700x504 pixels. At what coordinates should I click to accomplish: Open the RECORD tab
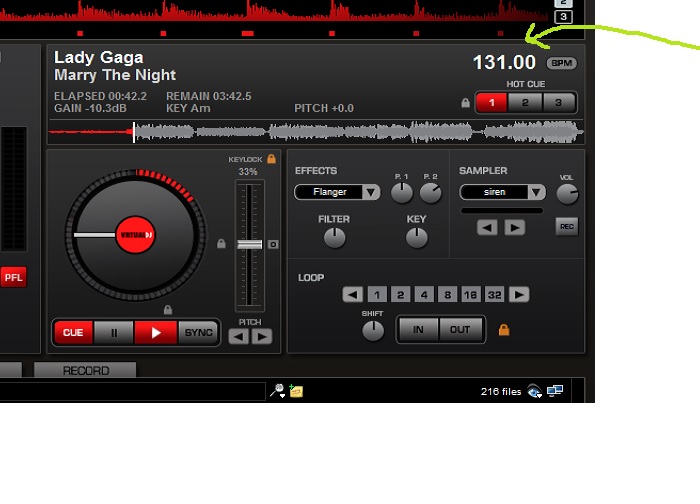pos(86,371)
